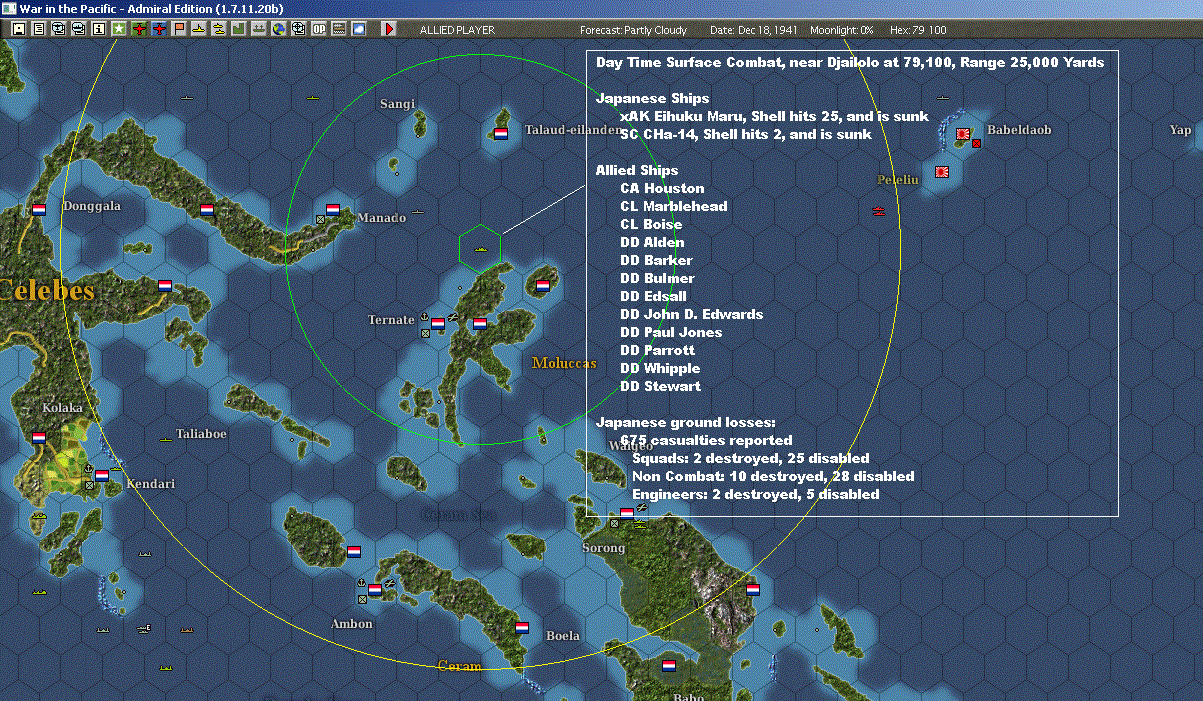Click the 'Forecast: Partly Cloudy' status text

pyautogui.click(x=634, y=30)
